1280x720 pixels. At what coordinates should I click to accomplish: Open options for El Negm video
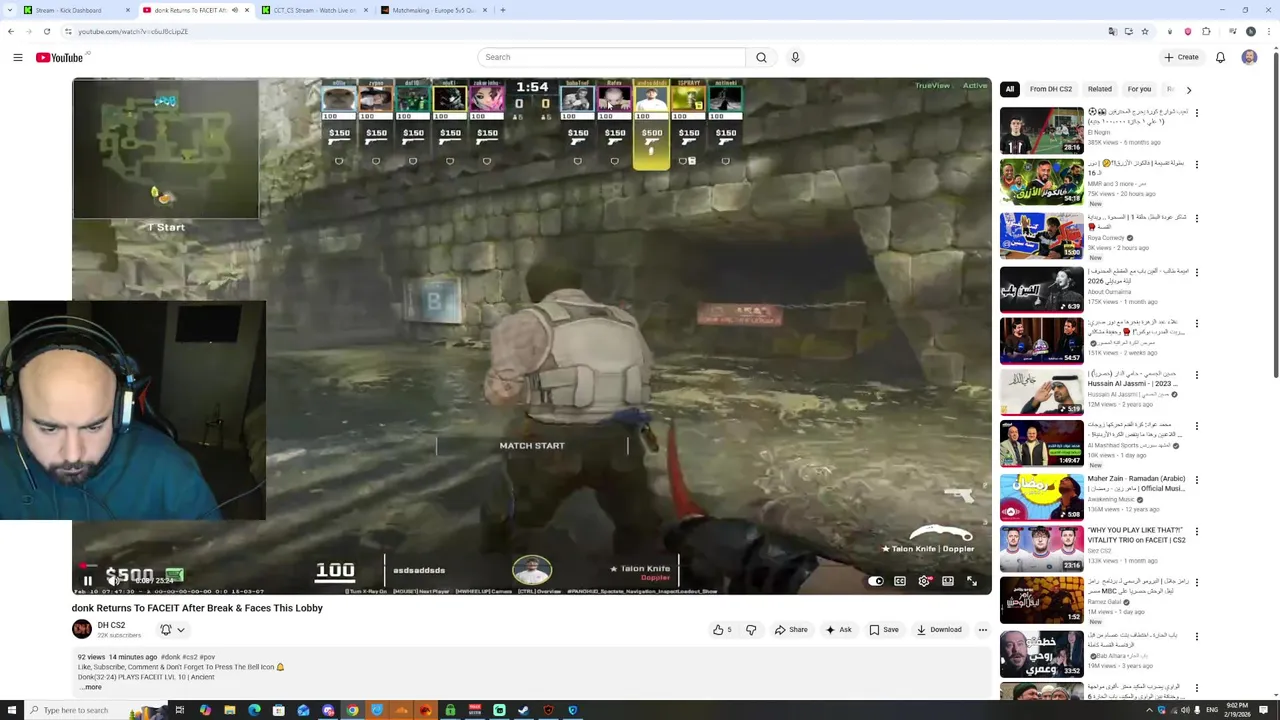[1196, 113]
